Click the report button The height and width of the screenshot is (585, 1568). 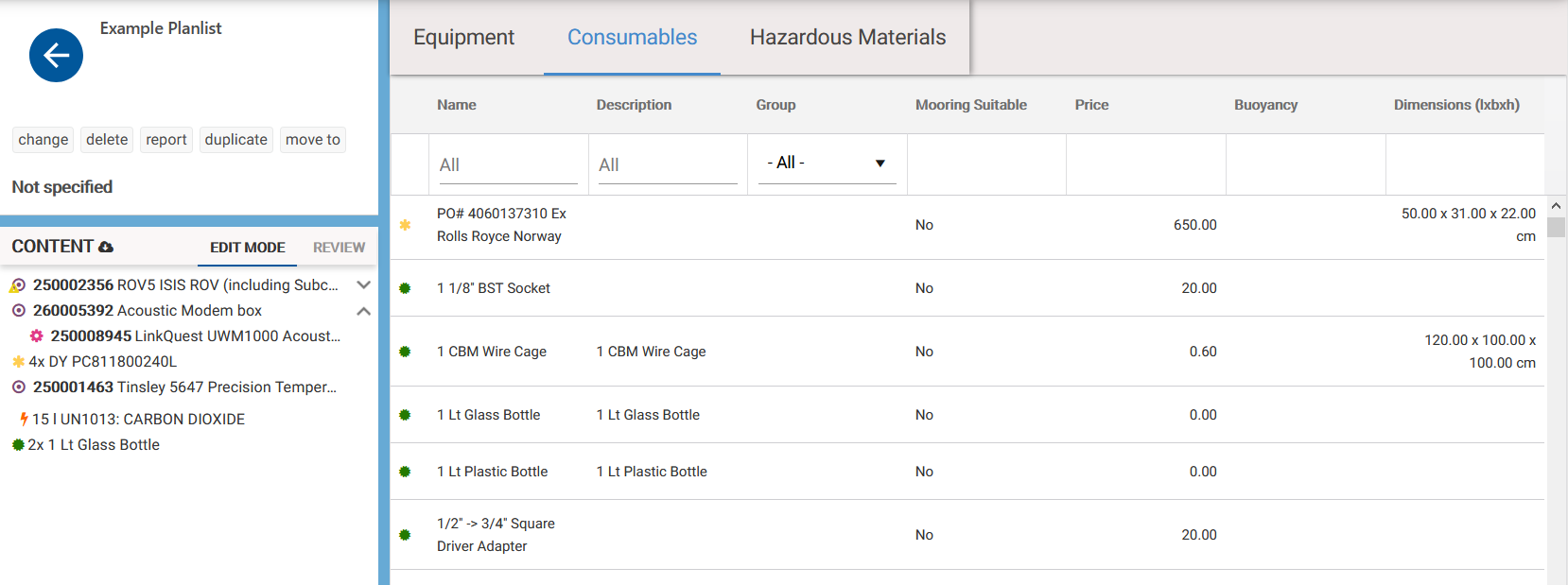pos(166,140)
